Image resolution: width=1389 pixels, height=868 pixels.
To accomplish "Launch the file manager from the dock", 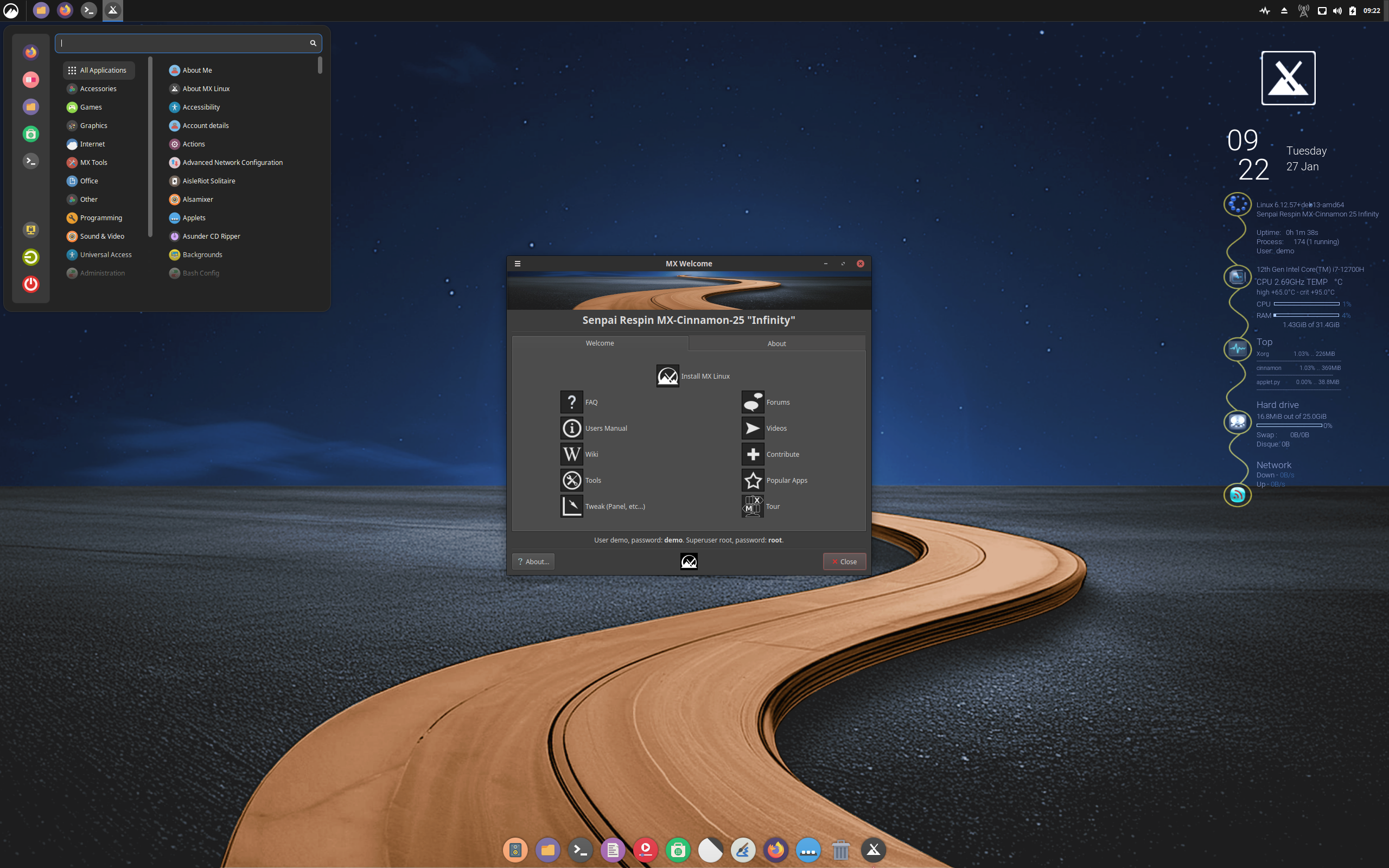I will 547,850.
